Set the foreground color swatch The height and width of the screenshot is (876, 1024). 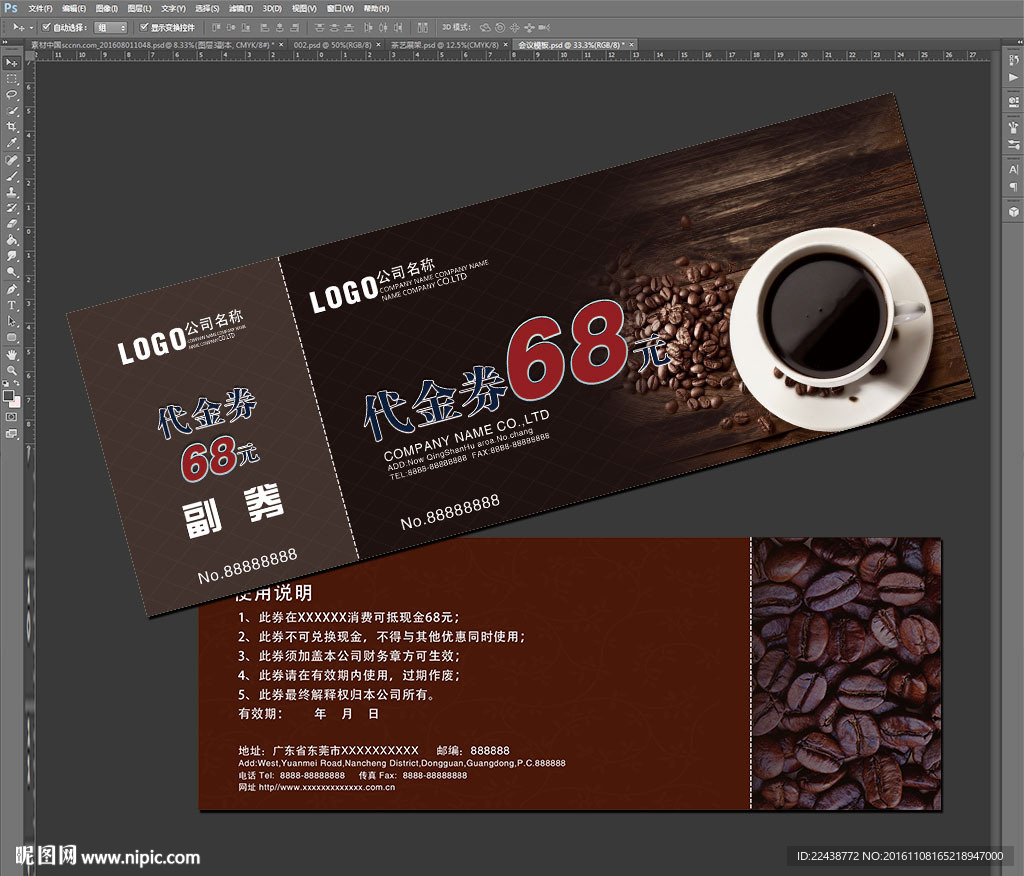point(8,395)
